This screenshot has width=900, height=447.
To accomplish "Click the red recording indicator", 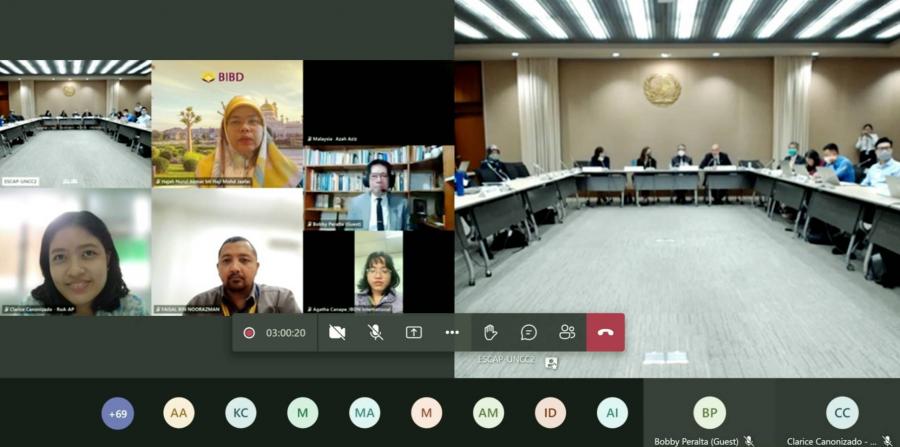I will click(249, 333).
